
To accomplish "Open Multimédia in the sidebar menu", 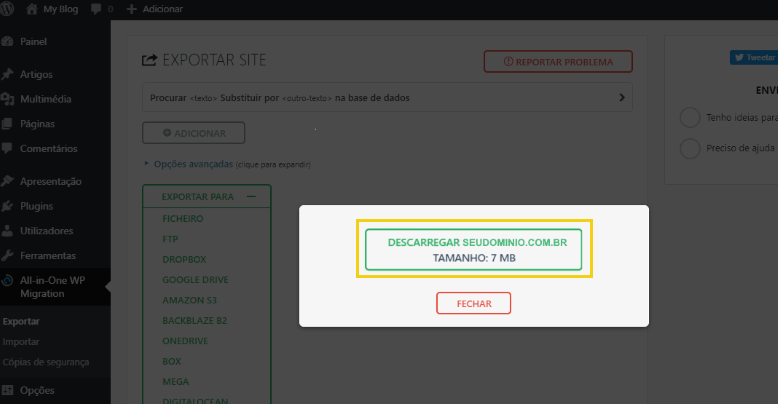I will (x=46, y=99).
